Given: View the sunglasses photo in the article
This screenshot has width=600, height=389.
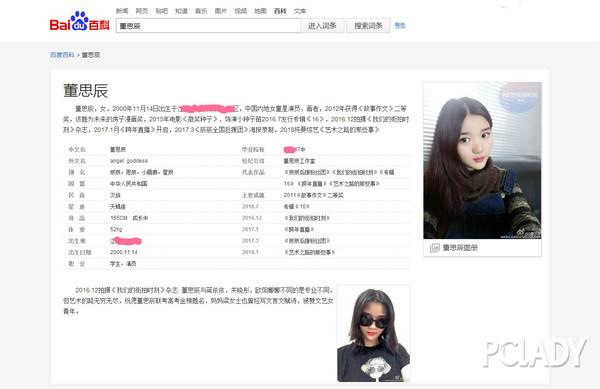Looking at the screenshot, I should tap(373, 334).
